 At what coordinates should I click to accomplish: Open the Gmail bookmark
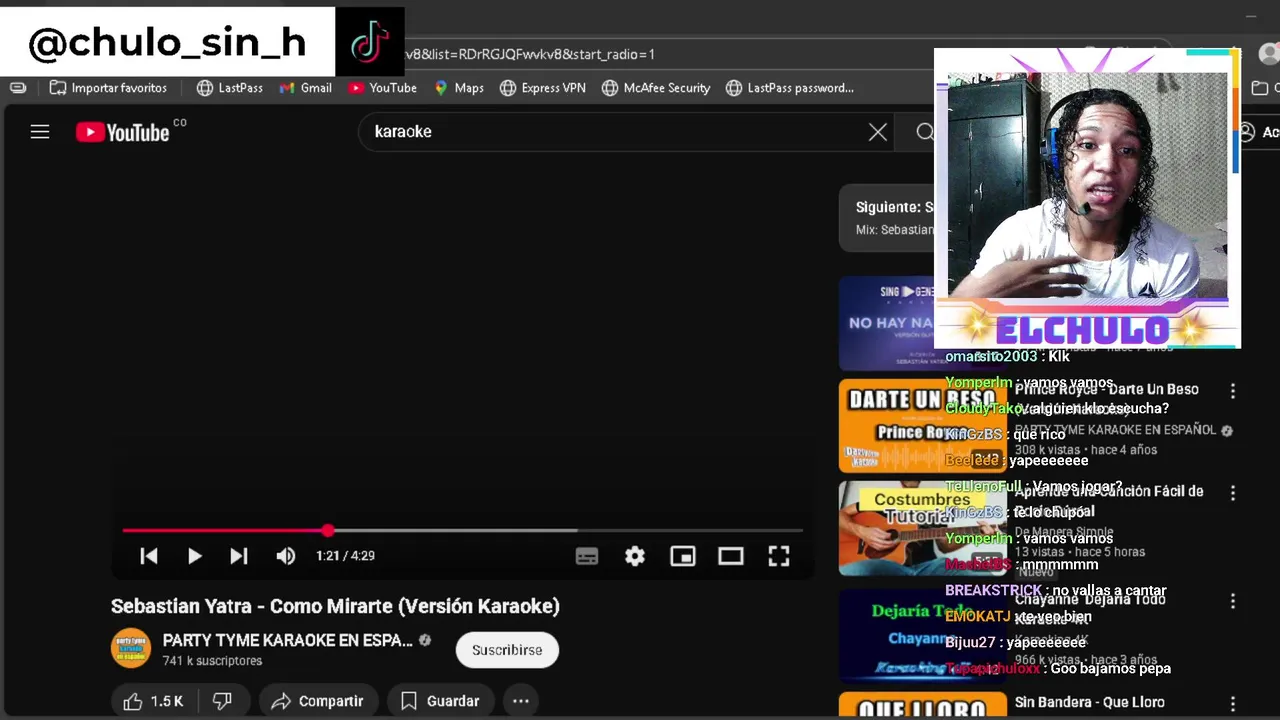306,88
